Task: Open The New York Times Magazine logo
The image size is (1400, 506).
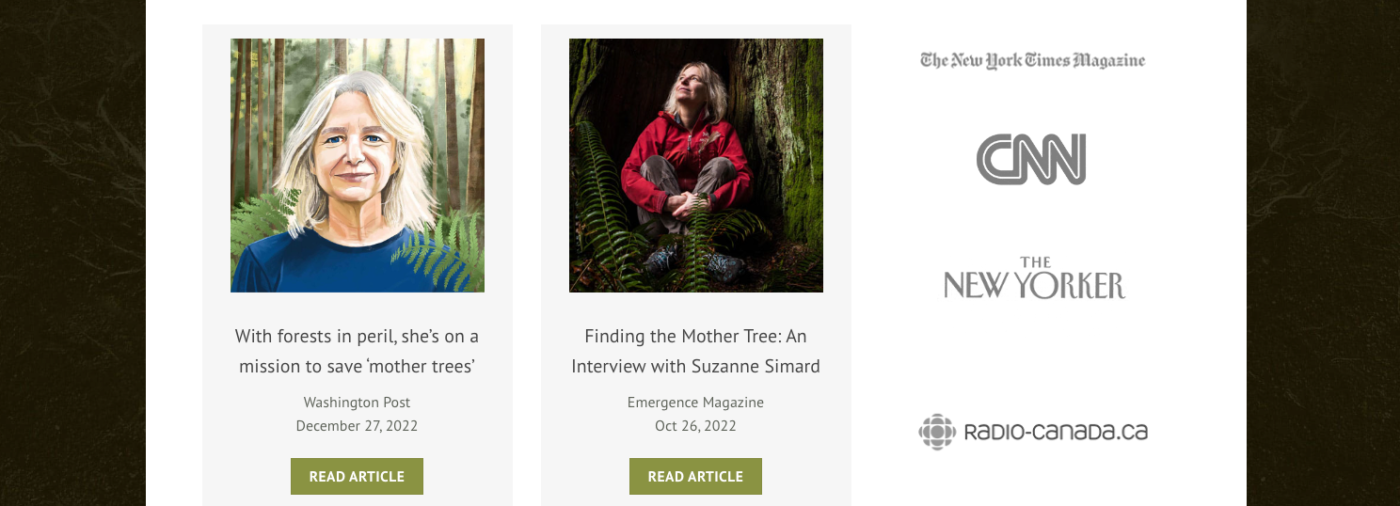Action: tap(1033, 60)
